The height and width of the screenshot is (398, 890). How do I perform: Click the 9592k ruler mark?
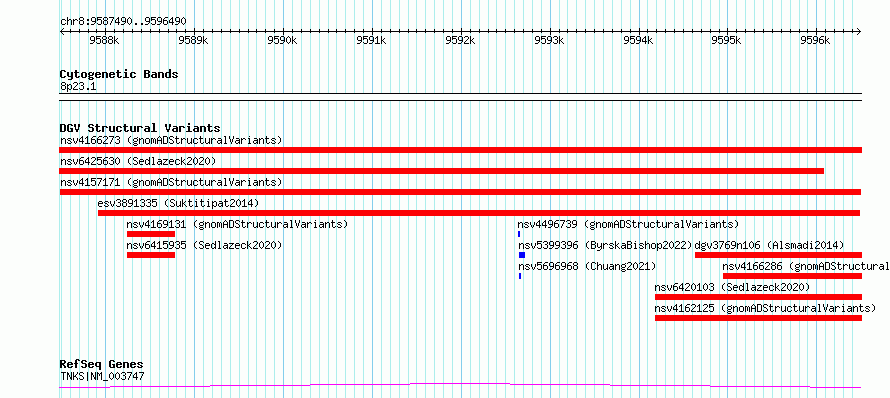coord(461,41)
